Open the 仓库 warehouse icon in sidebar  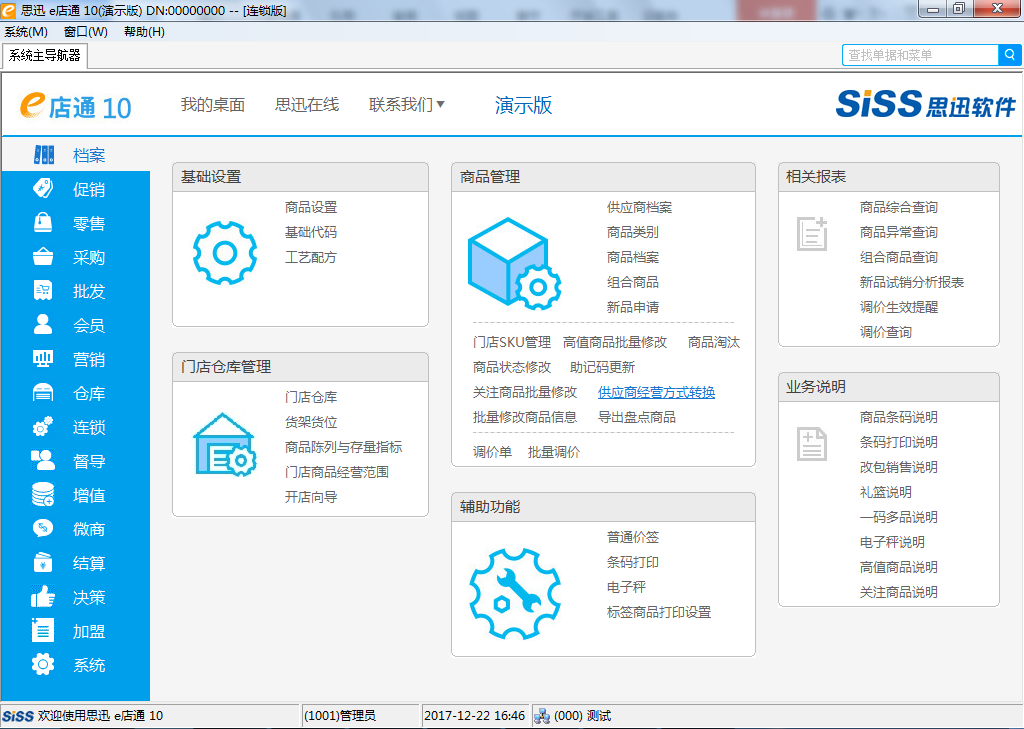tap(43, 393)
